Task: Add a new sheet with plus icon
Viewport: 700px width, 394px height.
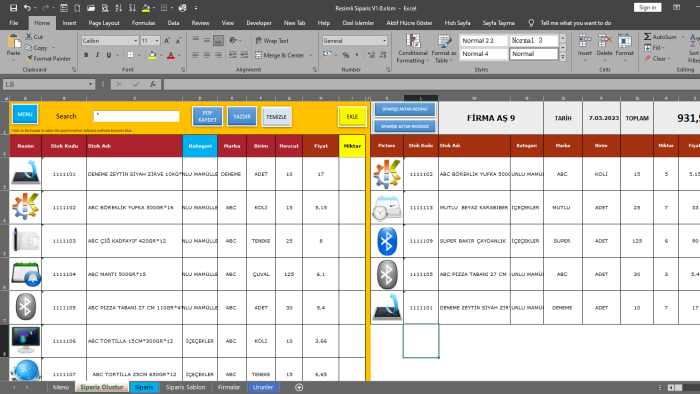Action: click(299, 387)
